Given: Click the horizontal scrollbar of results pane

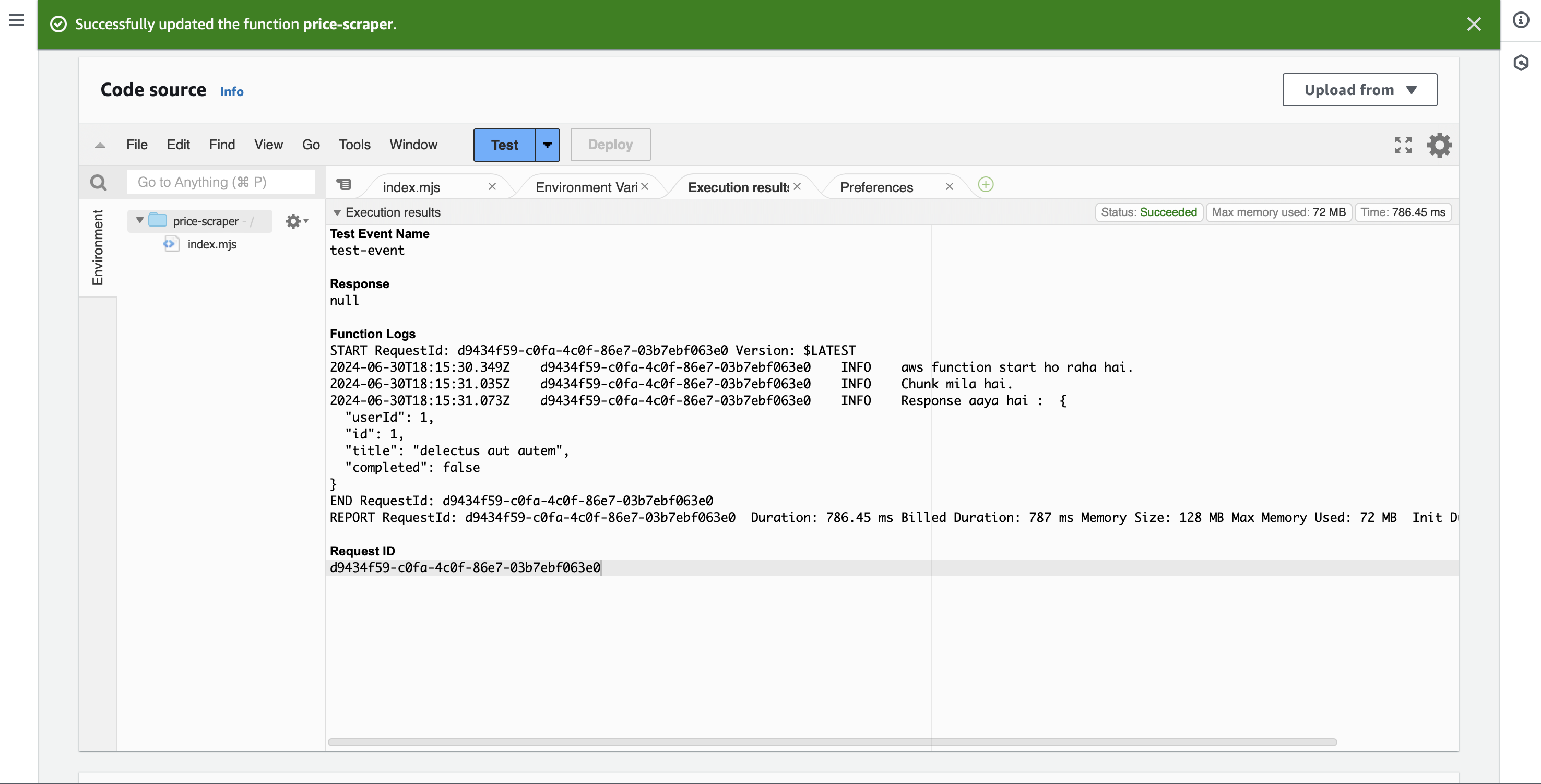Looking at the screenshot, I should click(832, 742).
